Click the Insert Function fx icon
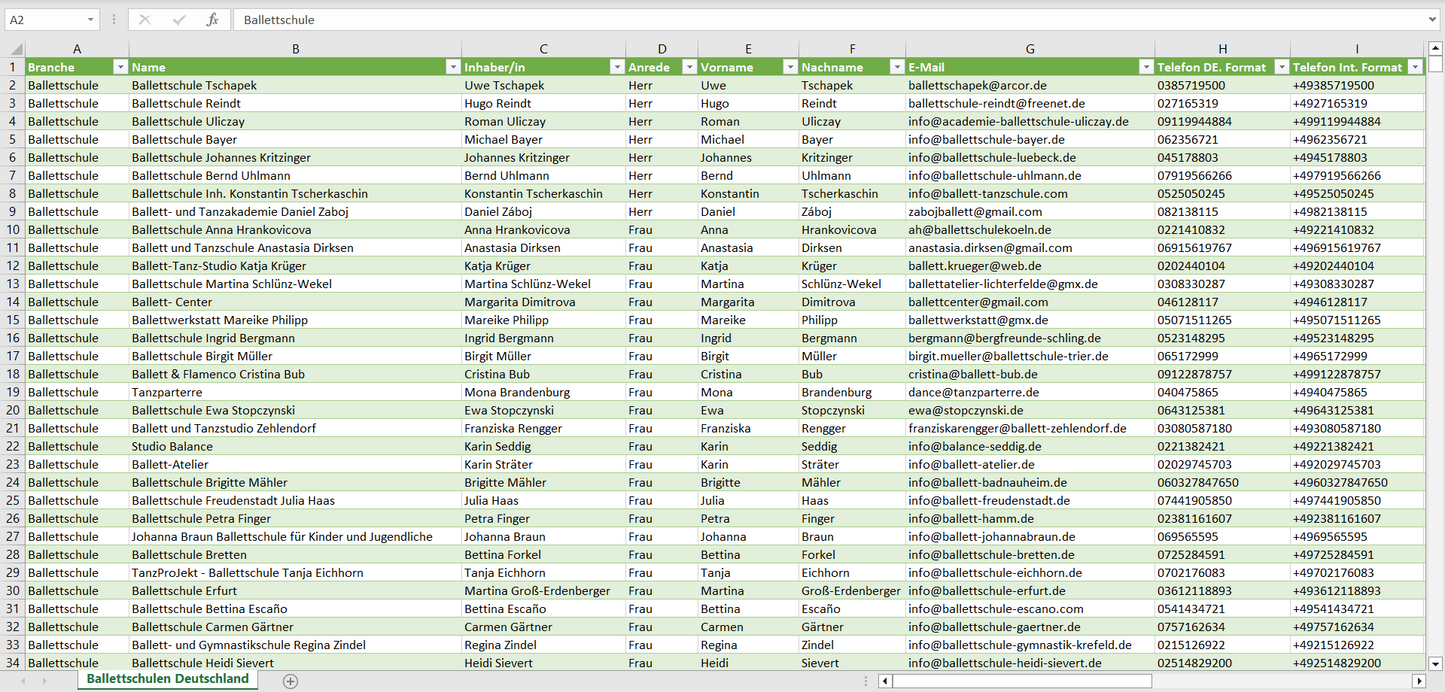The height and width of the screenshot is (692, 1445). click(212, 20)
